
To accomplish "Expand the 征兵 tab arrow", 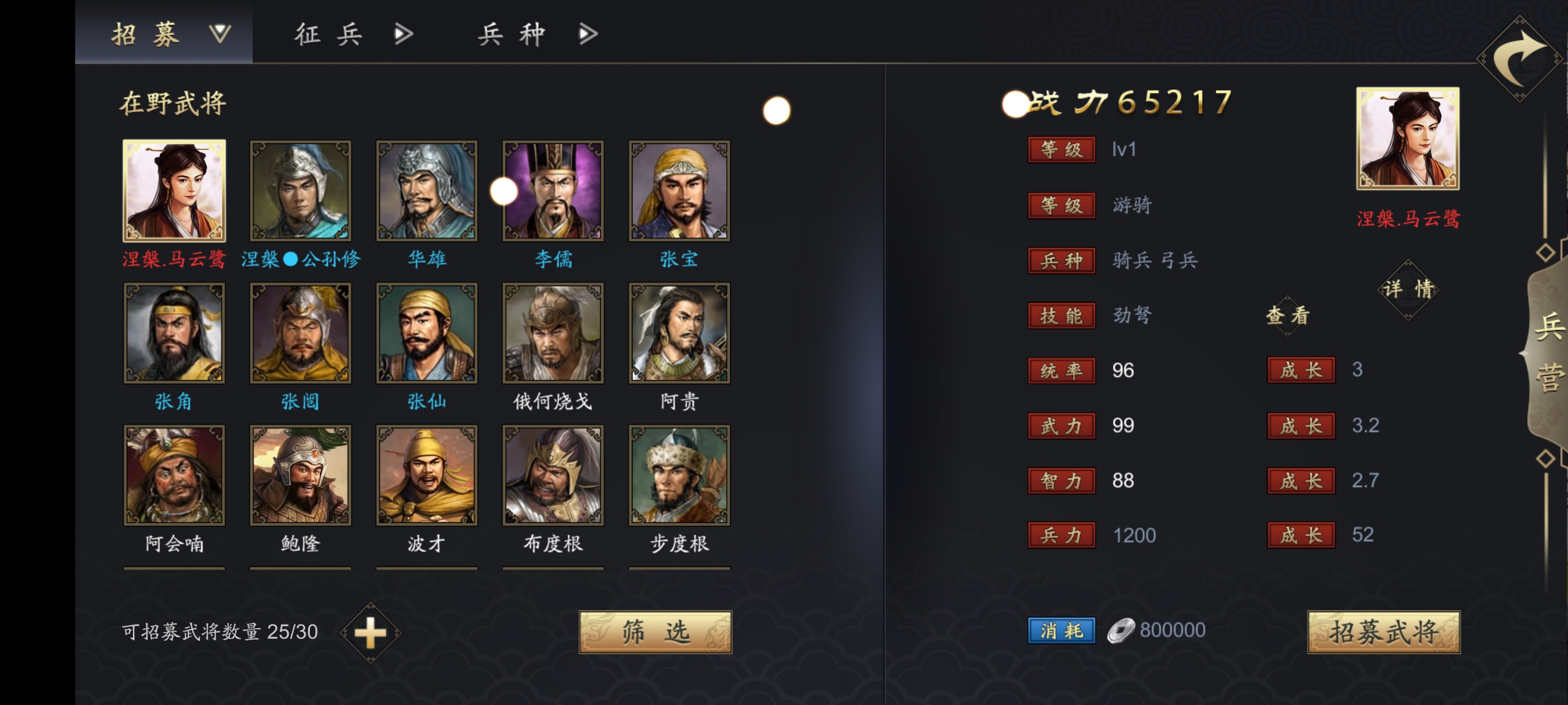I will 403,34.
